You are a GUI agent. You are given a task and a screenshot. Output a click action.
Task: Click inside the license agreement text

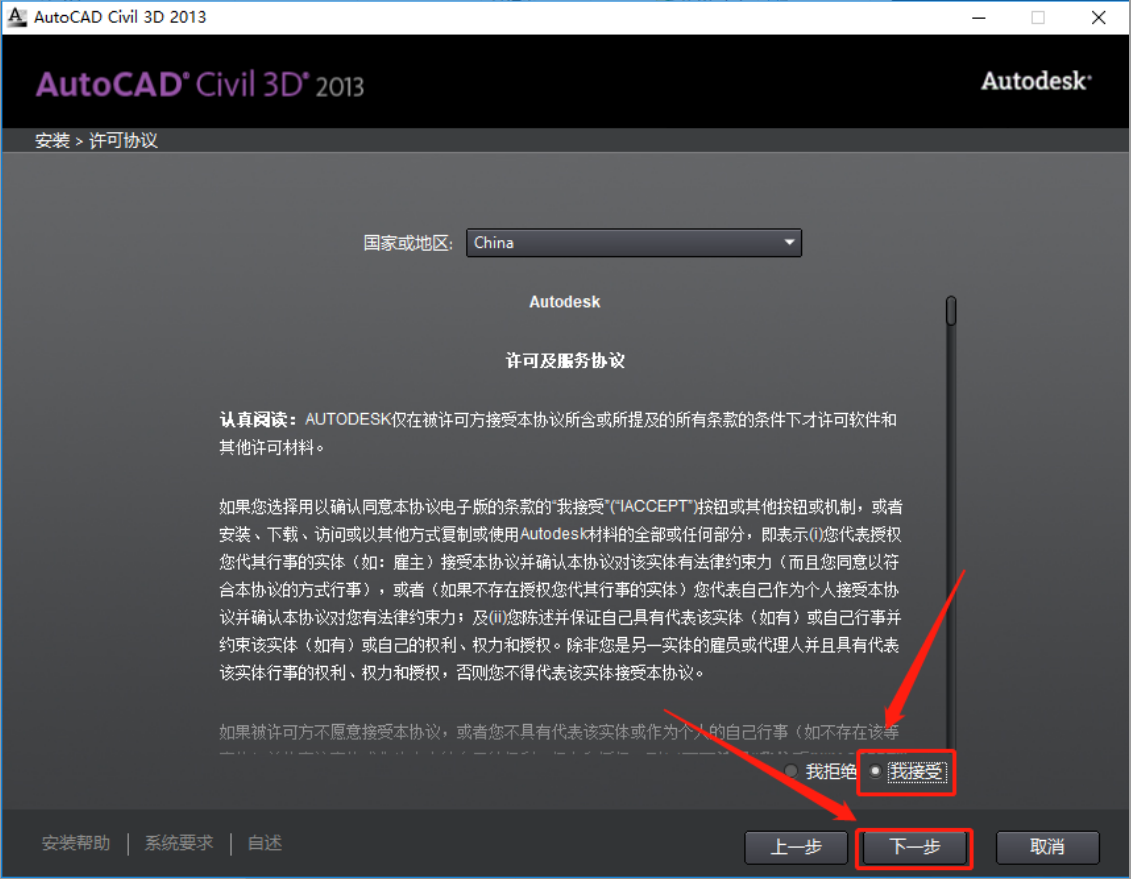[x=560, y=560]
